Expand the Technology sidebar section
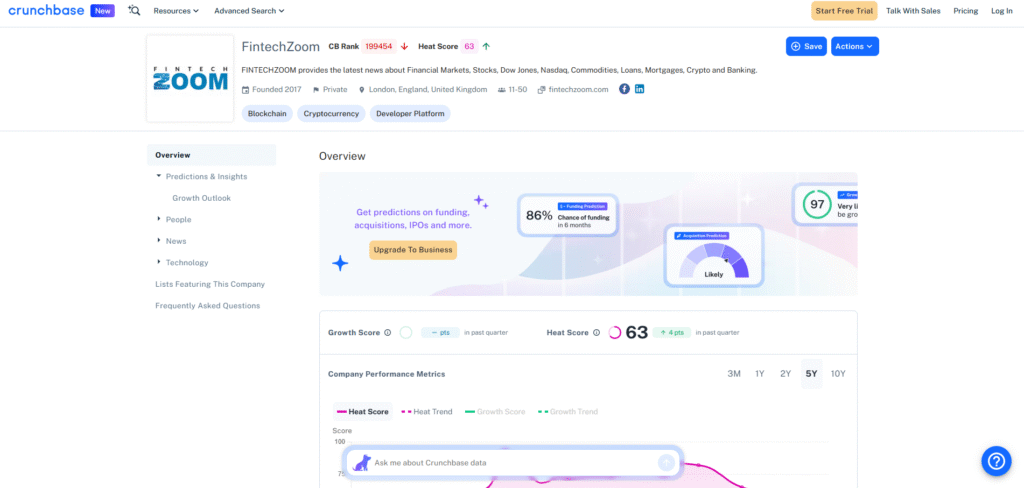The image size is (1024, 488). (159, 262)
